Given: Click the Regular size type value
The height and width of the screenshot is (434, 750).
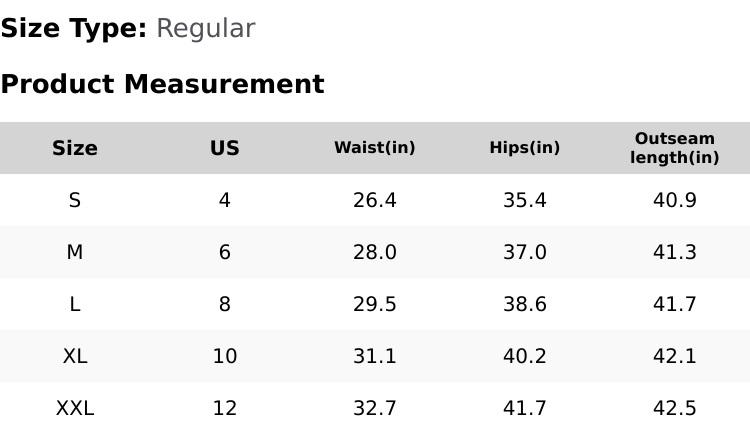Looking at the screenshot, I should (205, 29).
